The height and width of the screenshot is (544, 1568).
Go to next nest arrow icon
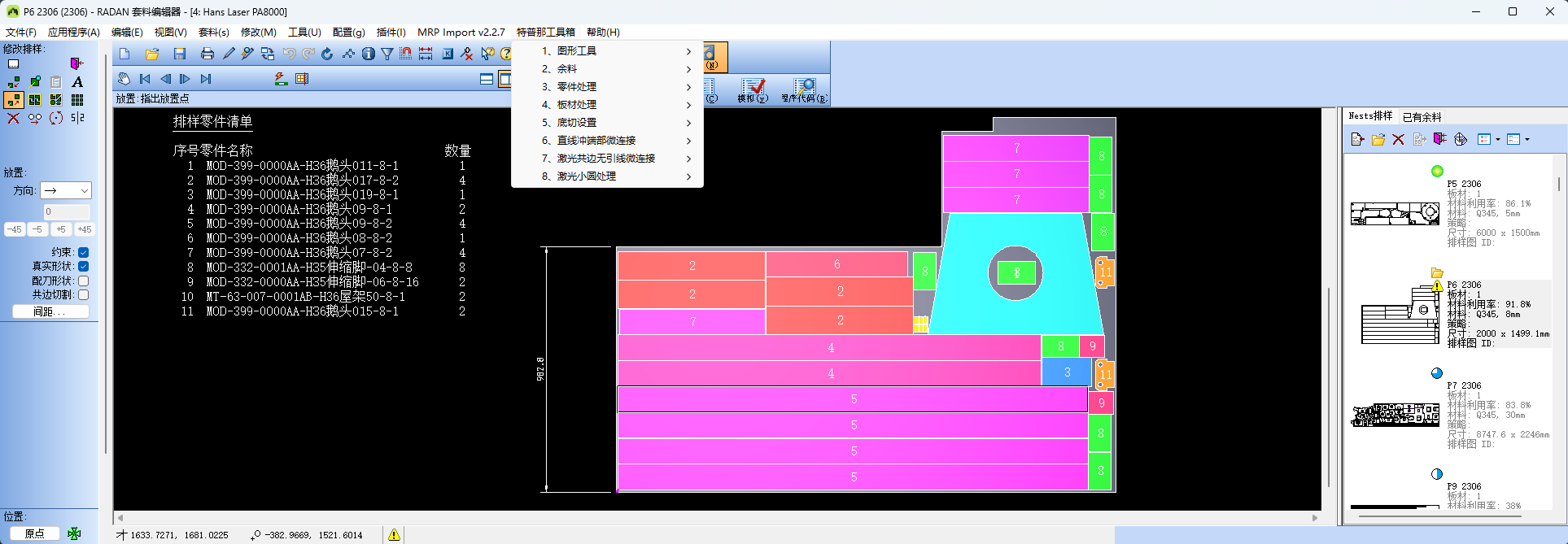186,79
